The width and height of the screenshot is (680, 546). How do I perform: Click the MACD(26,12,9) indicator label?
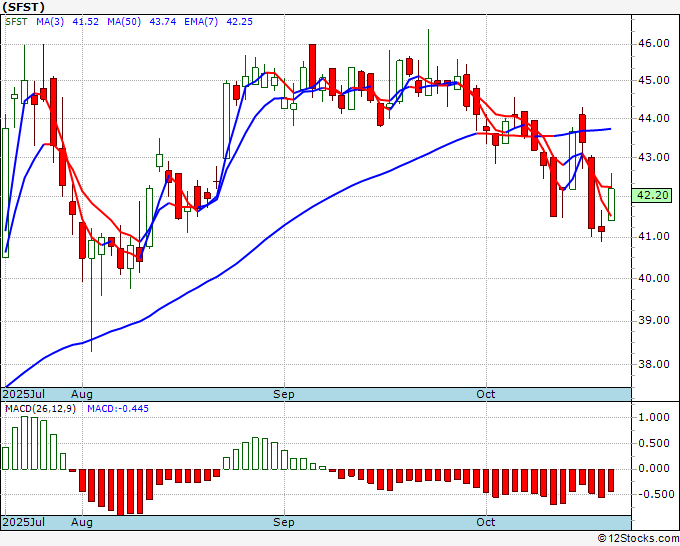tap(40, 409)
